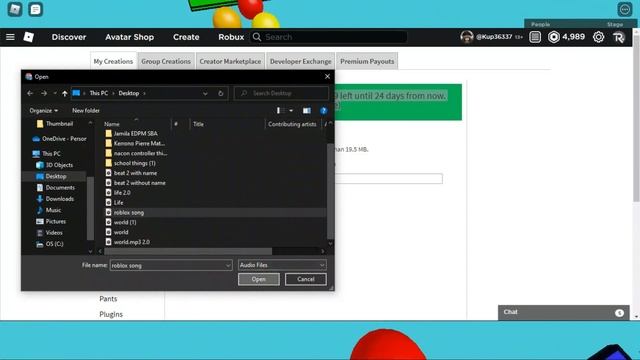The height and width of the screenshot is (360, 640).
Task: Select OS (C:) drive in navigation pane
Action: (x=54, y=244)
